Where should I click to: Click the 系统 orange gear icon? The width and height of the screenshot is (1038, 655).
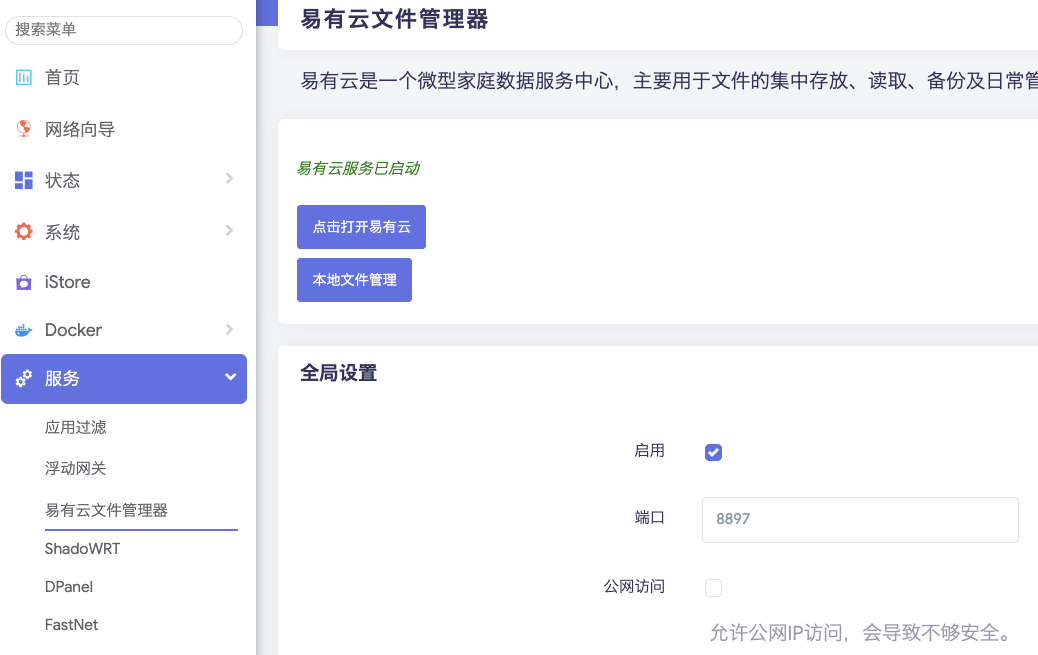[x=24, y=232]
